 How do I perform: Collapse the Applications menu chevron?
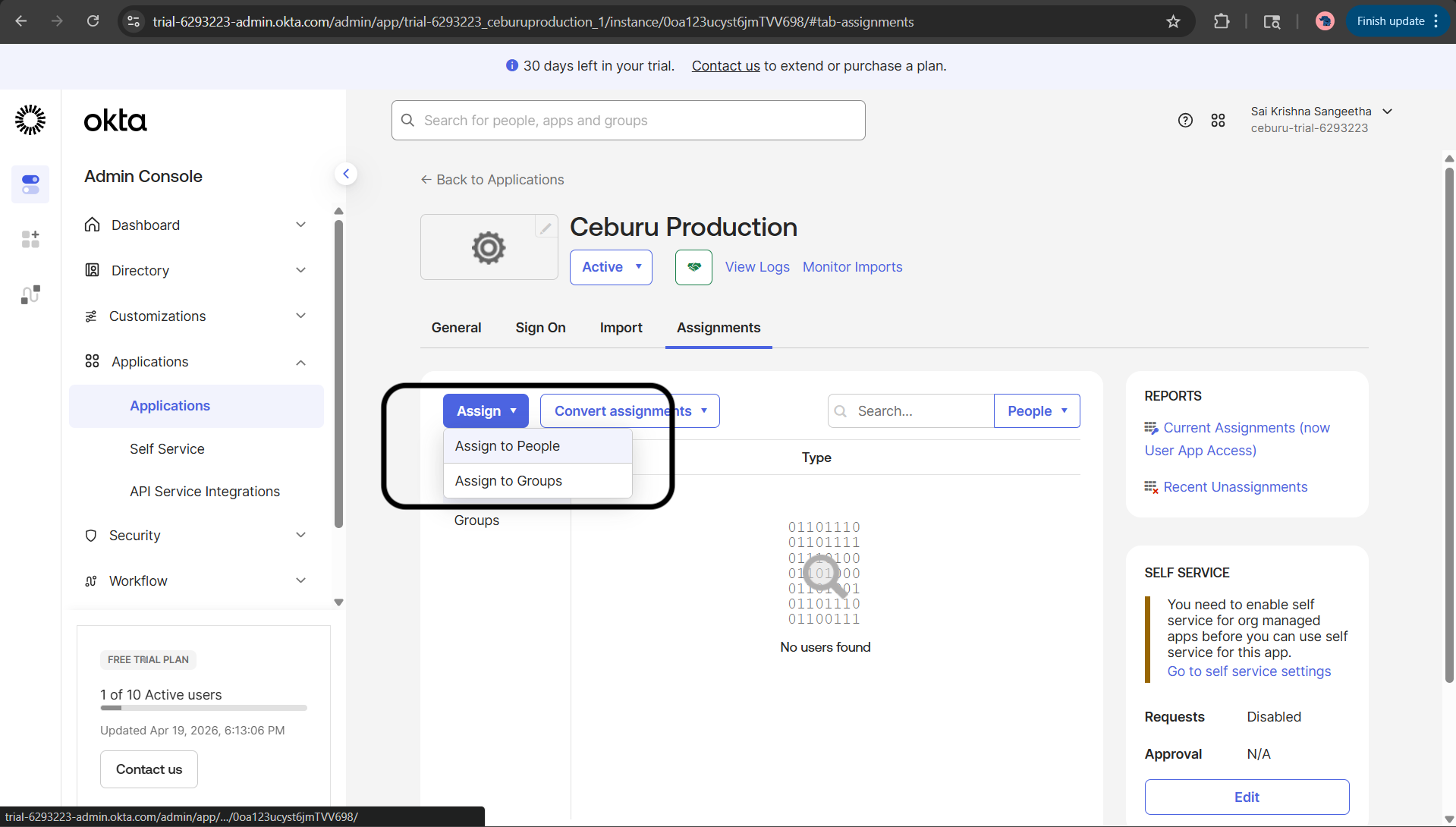[300, 362]
